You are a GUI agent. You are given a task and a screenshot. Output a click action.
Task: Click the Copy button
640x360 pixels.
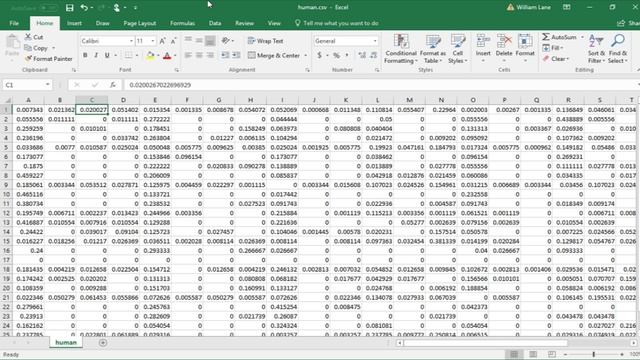pos(36,48)
